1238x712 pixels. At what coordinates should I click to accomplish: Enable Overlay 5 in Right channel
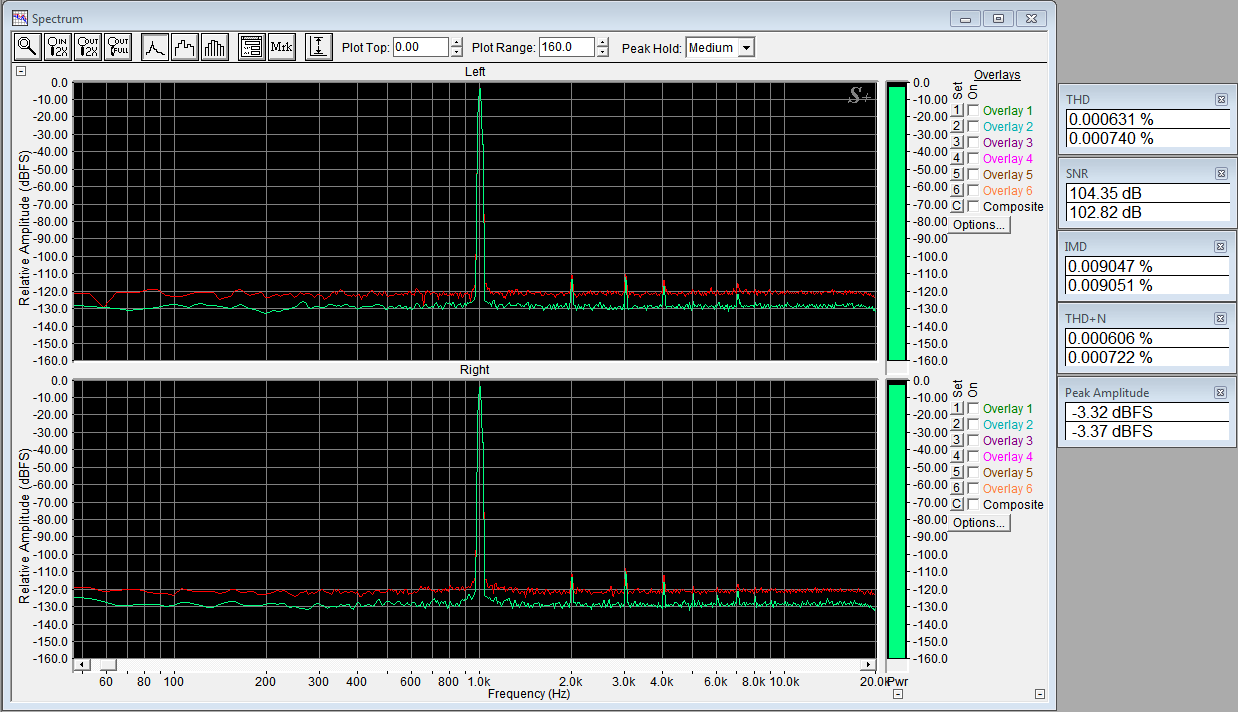click(x=973, y=473)
